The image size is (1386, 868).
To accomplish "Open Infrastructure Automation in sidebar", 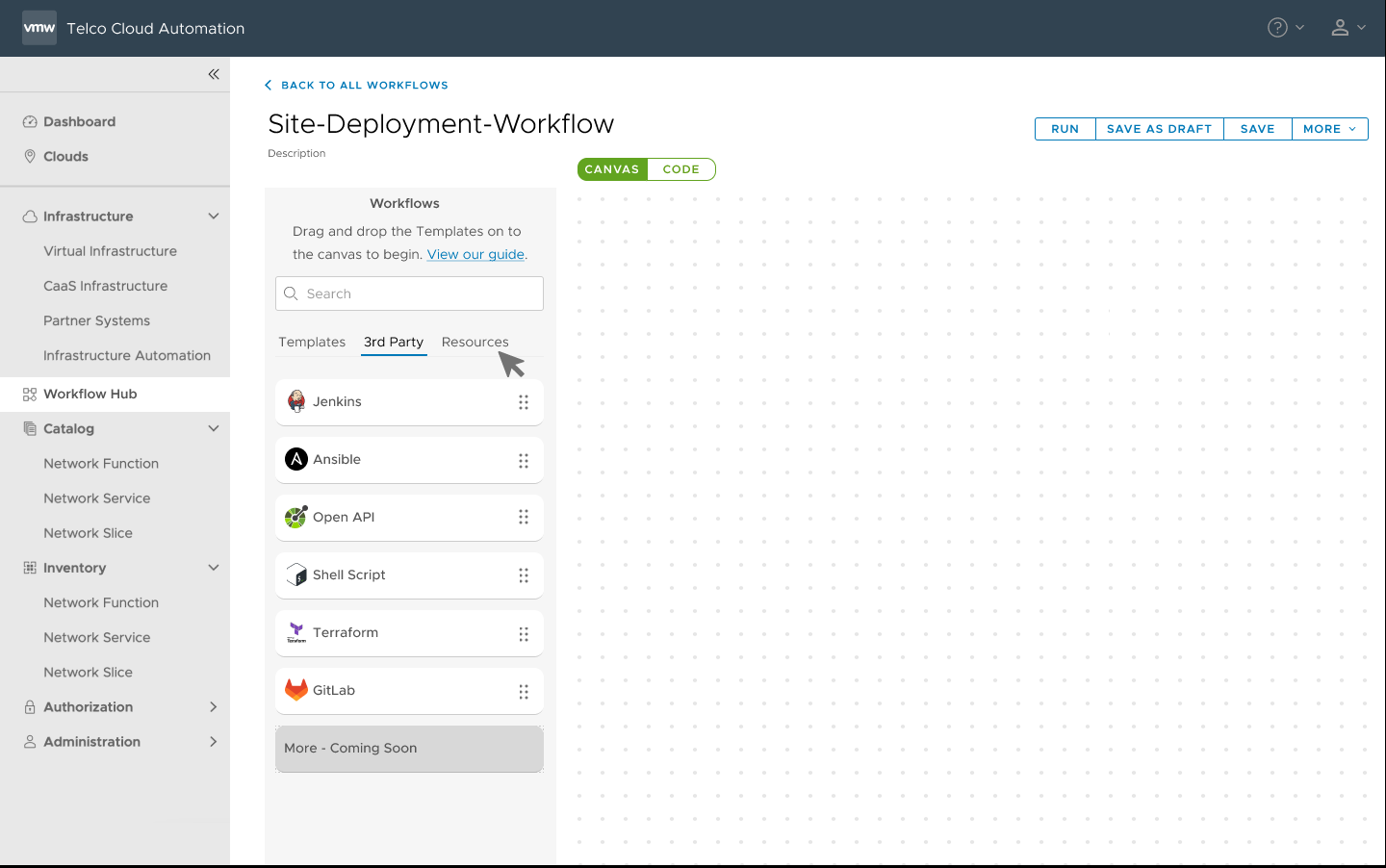I will tap(127, 356).
